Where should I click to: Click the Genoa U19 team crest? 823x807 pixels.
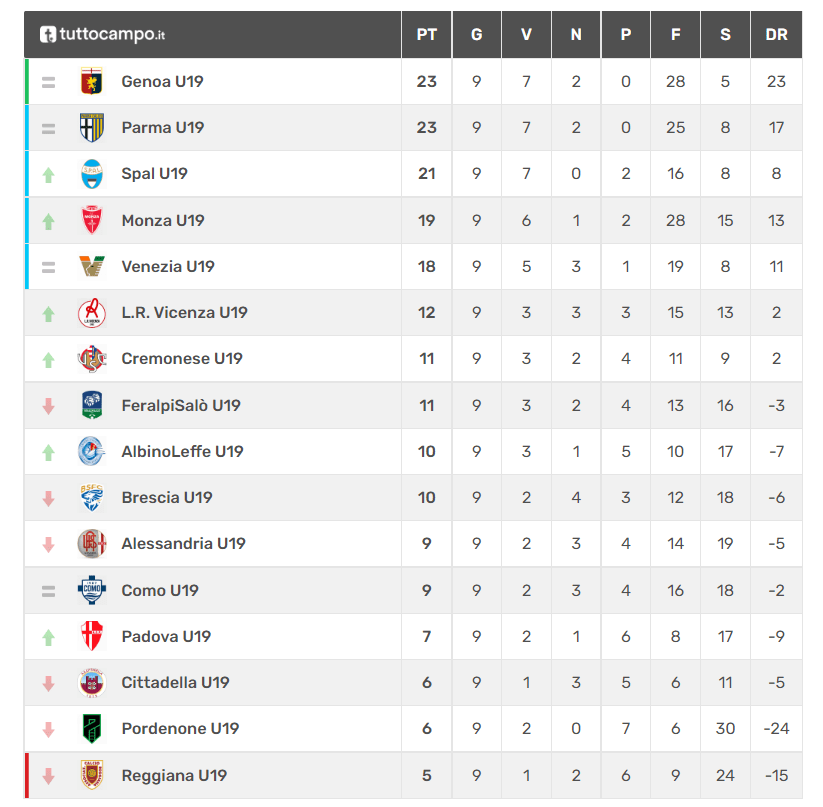click(91, 81)
